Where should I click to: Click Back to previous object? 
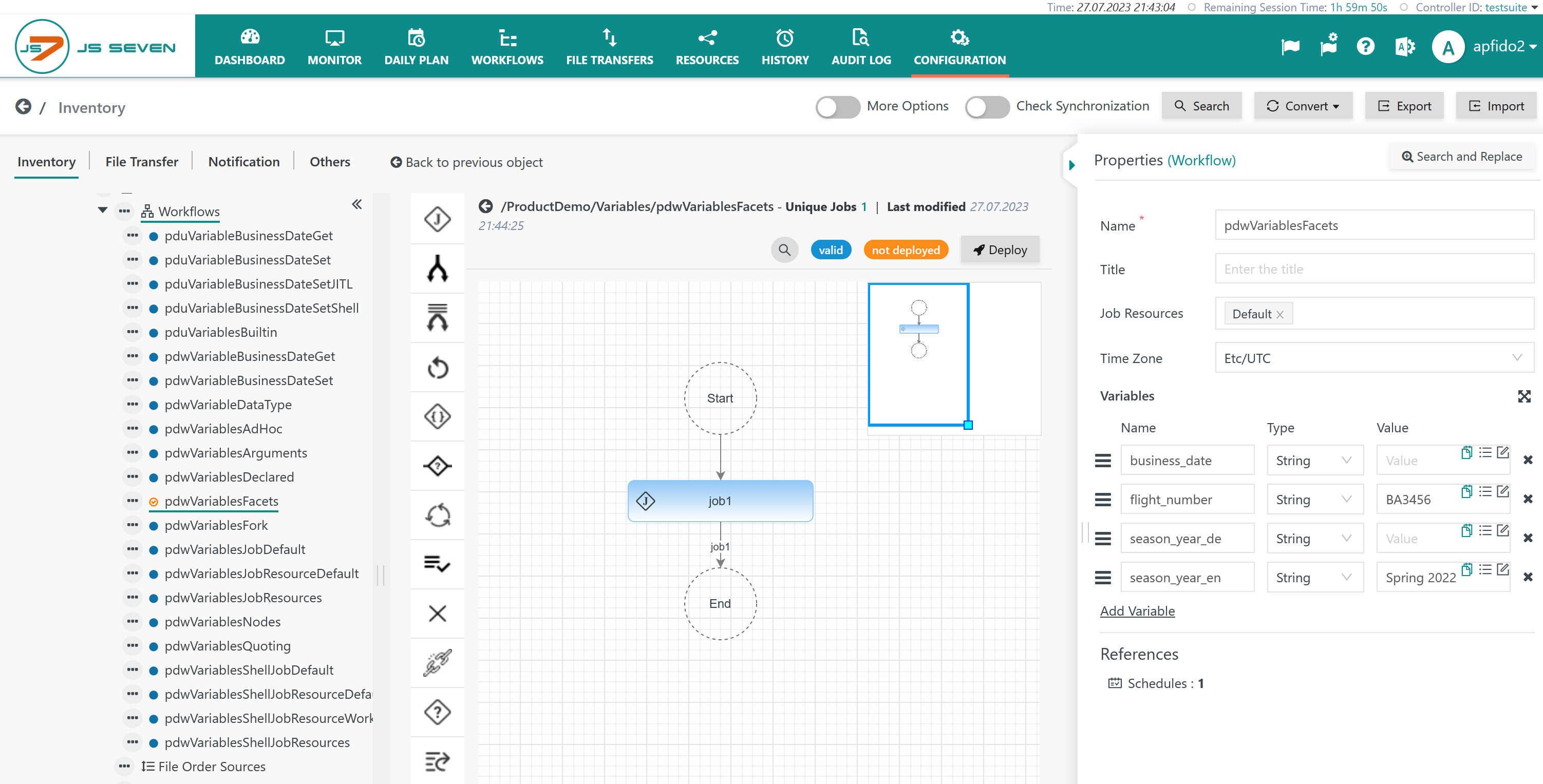point(466,162)
